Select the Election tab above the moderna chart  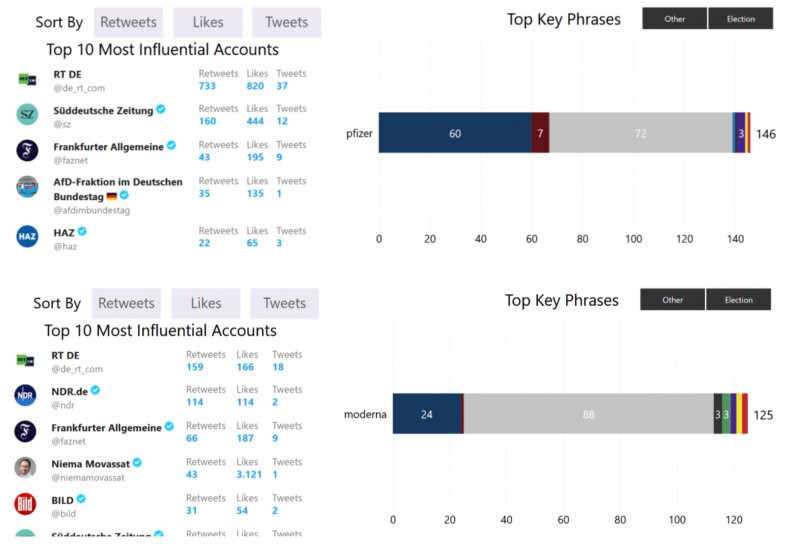pos(738,300)
